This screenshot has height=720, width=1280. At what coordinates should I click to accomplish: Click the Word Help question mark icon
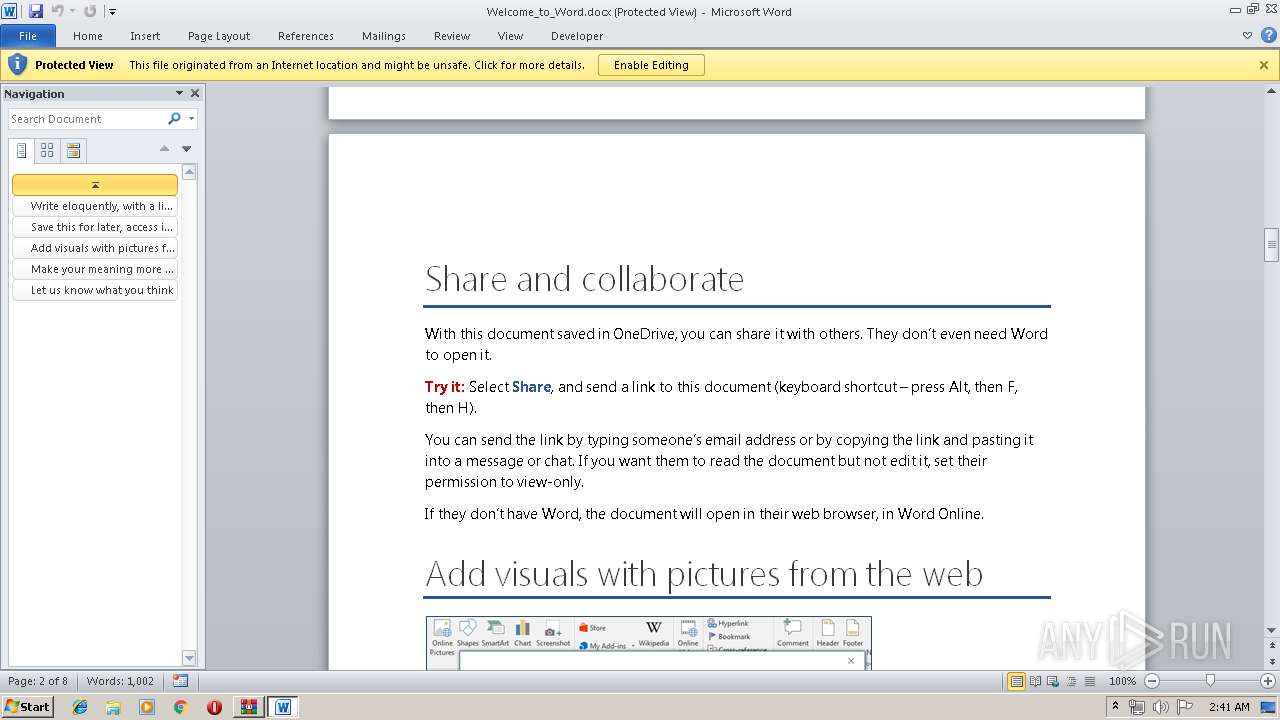(x=1268, y=35)
